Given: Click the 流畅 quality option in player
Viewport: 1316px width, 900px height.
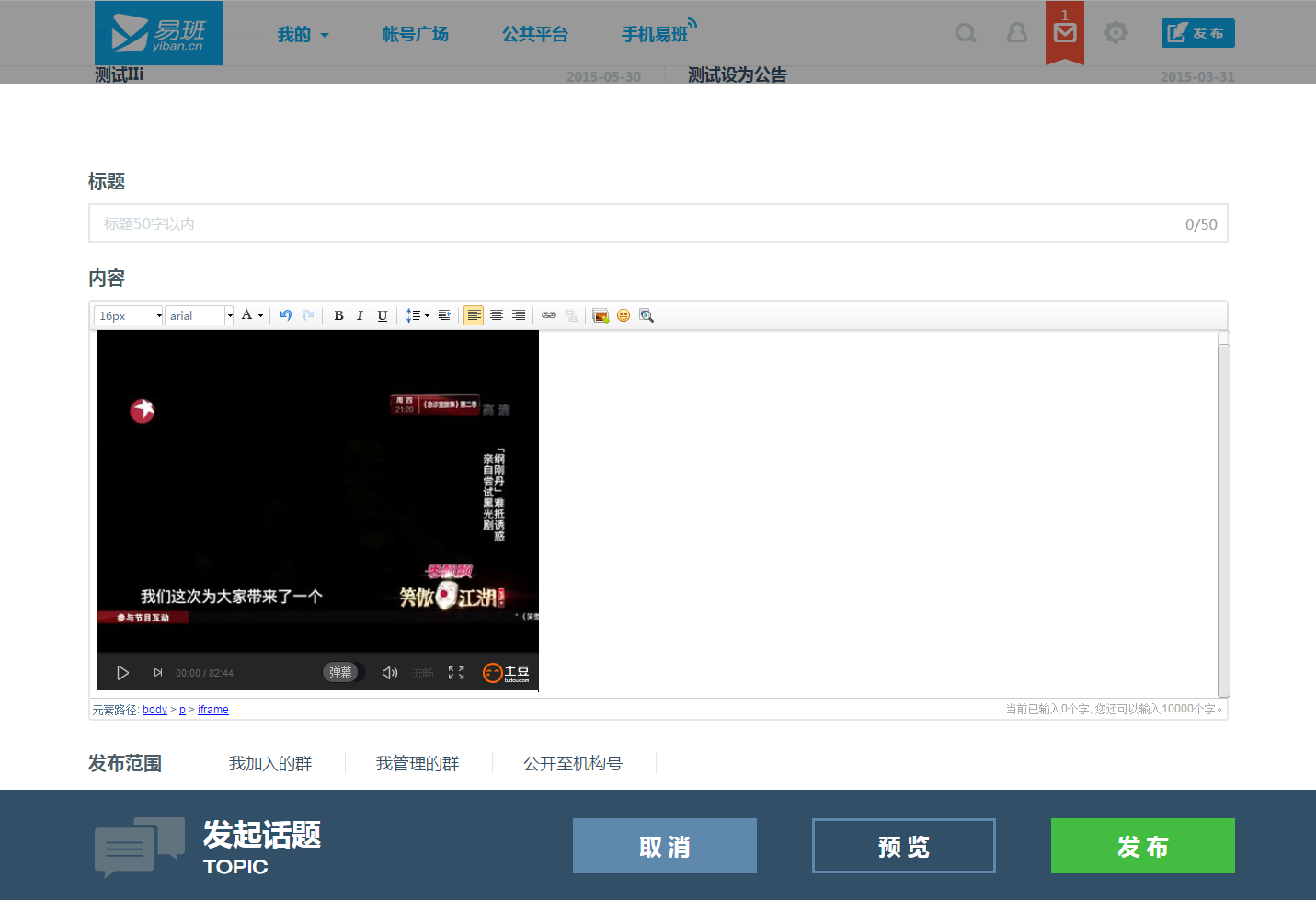Looking at the screenshot, I should click(422, 673).
